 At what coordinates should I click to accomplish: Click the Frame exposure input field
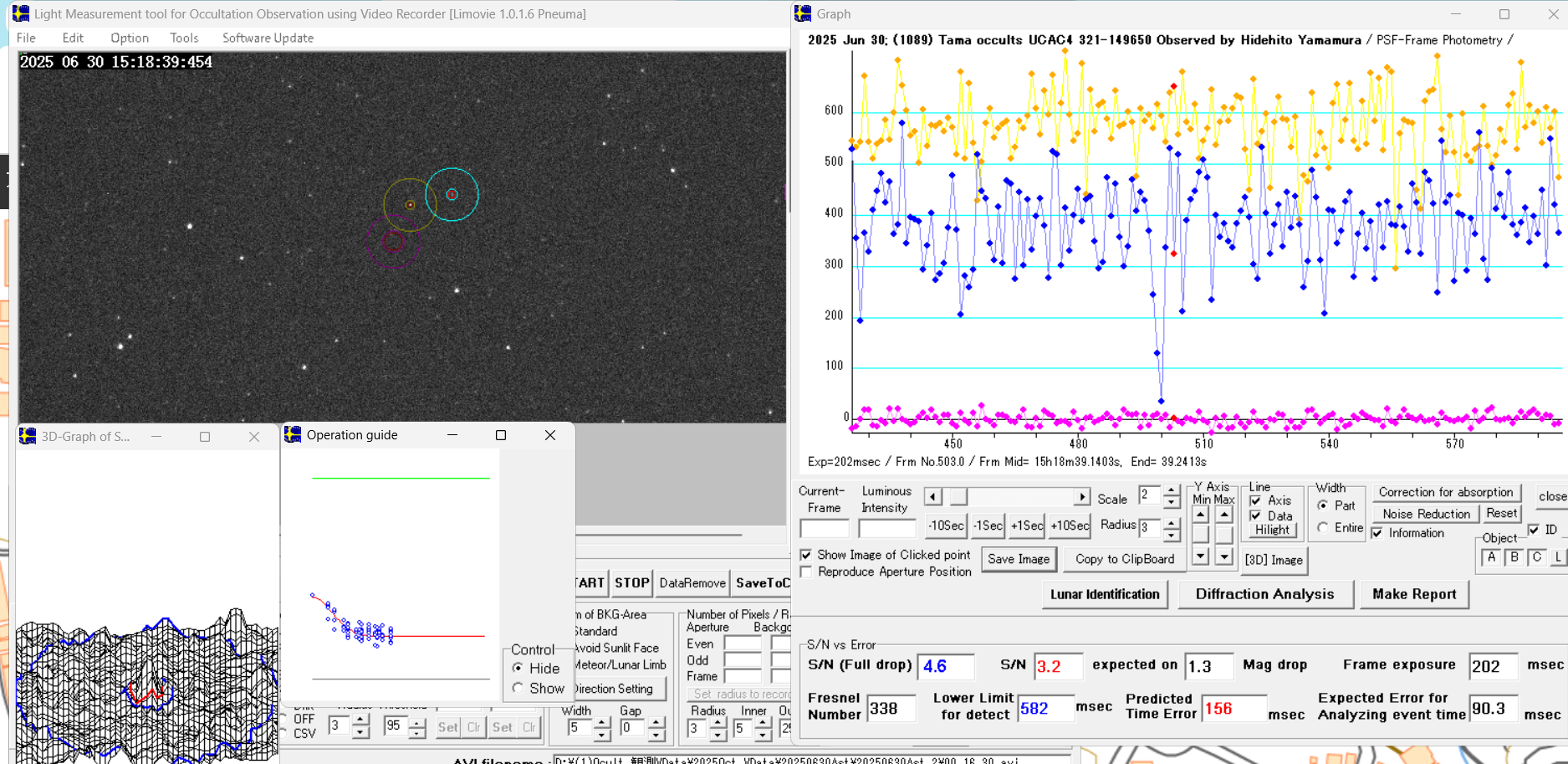pyautogui.click(x=1493, y=666)
